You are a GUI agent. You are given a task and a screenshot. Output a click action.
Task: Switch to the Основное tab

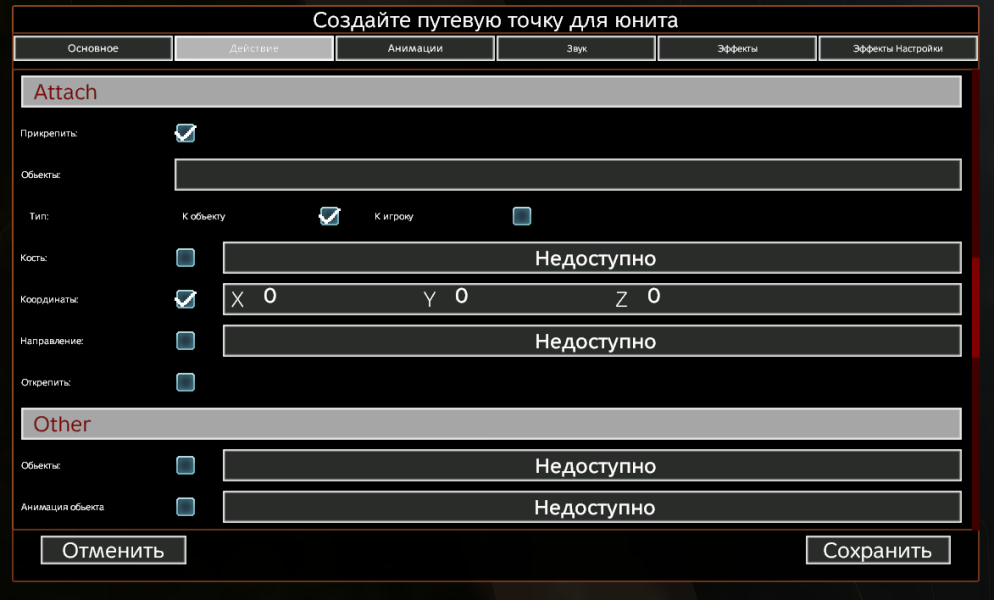93,48
